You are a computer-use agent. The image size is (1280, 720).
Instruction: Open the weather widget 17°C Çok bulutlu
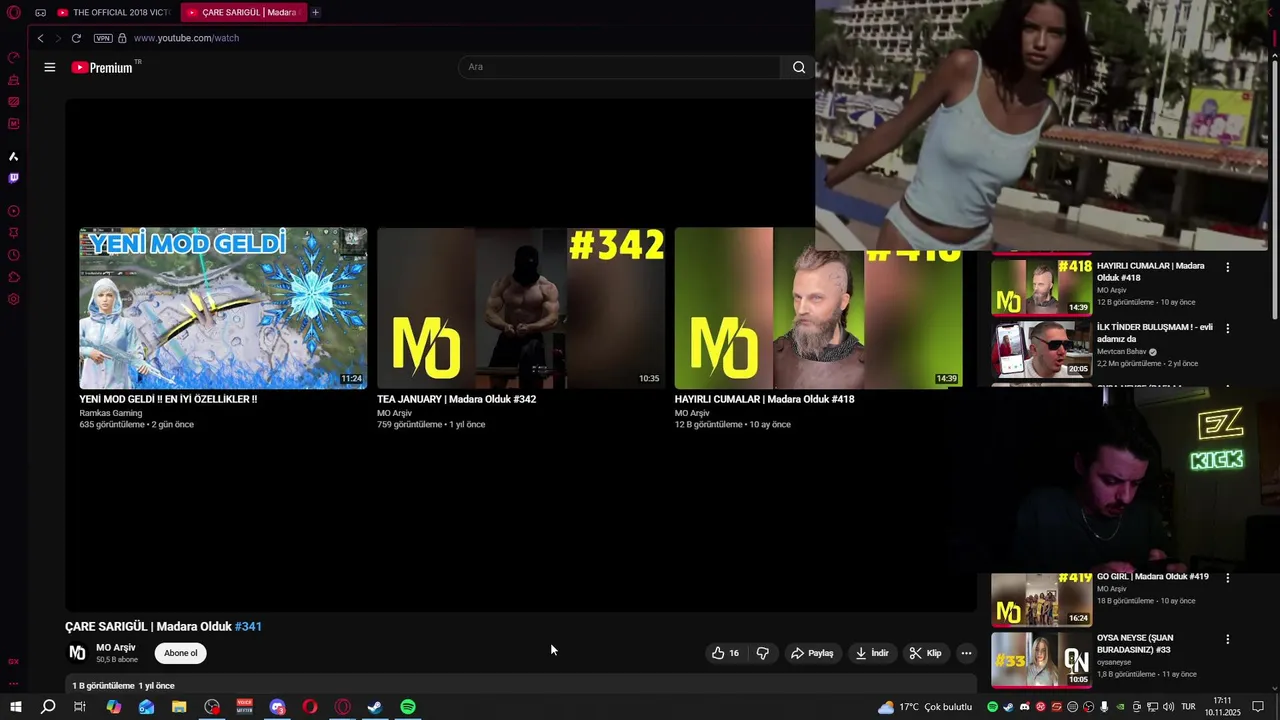925,707
